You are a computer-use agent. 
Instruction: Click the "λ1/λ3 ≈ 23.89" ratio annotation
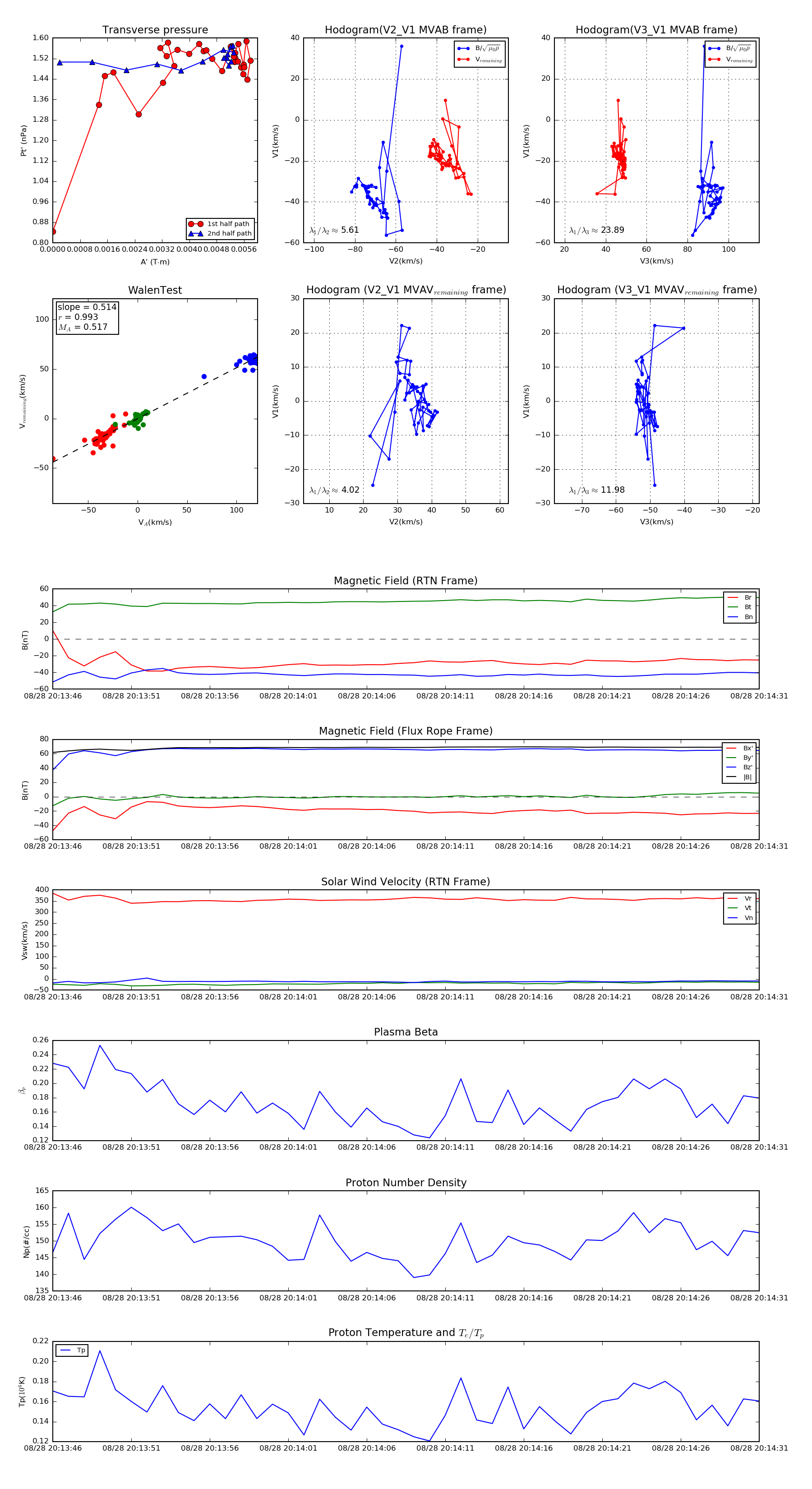[x=596, y=230]
